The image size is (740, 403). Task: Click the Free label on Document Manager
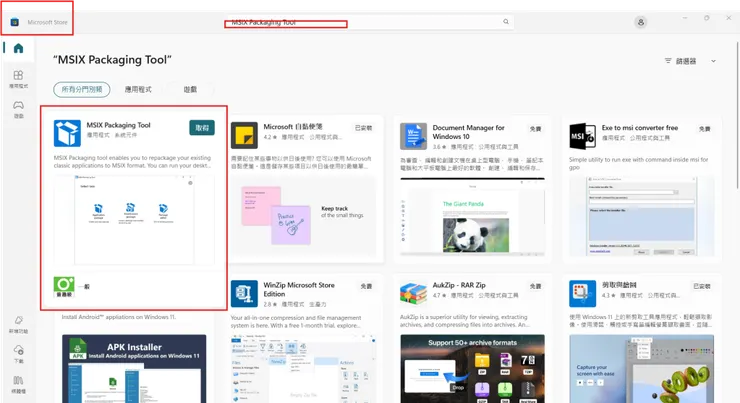tap(535, 128)
